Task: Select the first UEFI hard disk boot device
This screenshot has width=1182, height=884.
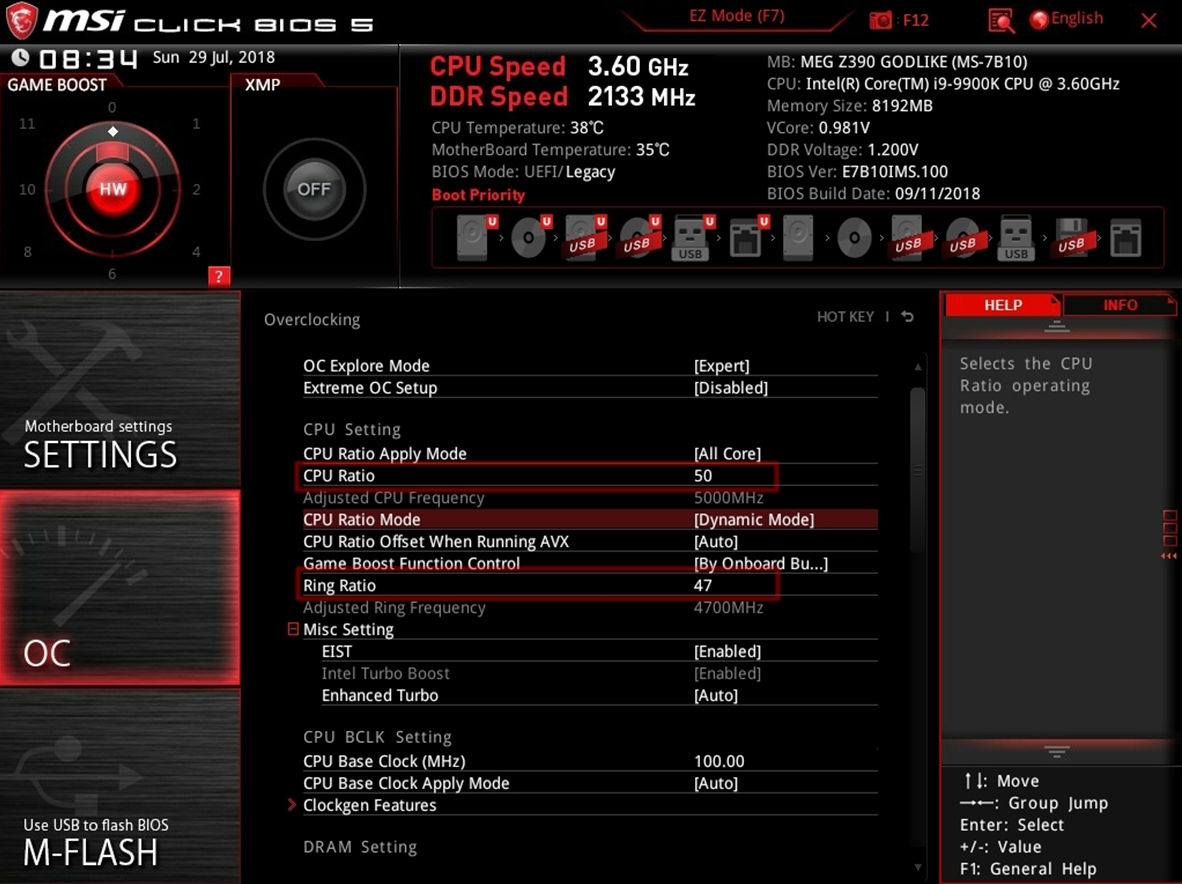Action: (x=476, y=237)
